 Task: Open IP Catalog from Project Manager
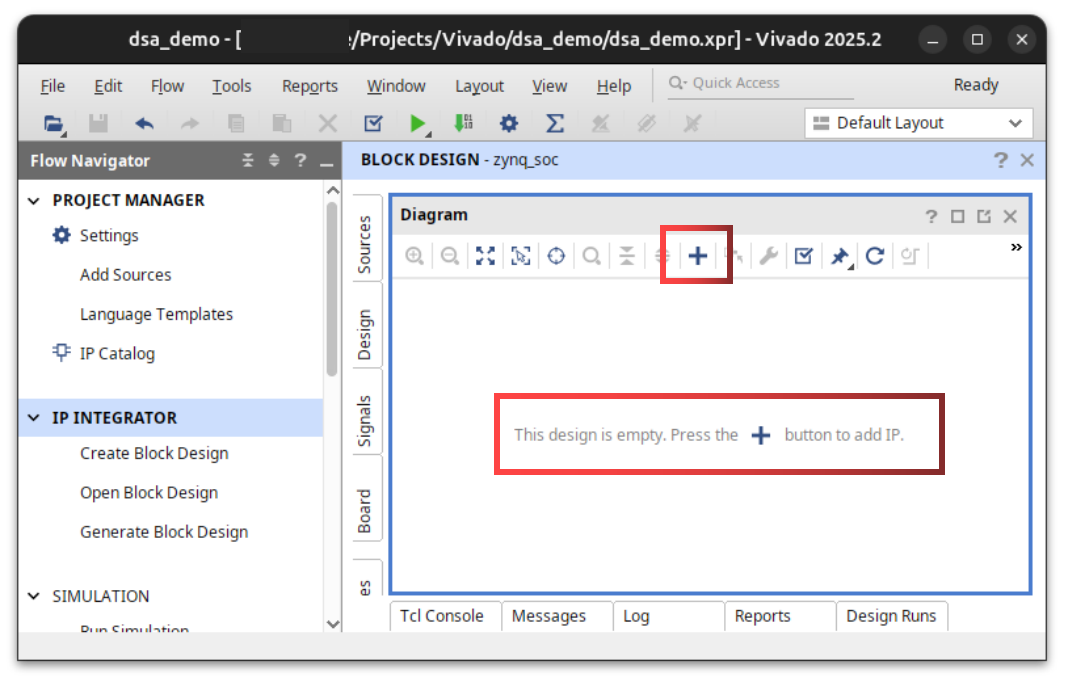(x=117, y=353)
